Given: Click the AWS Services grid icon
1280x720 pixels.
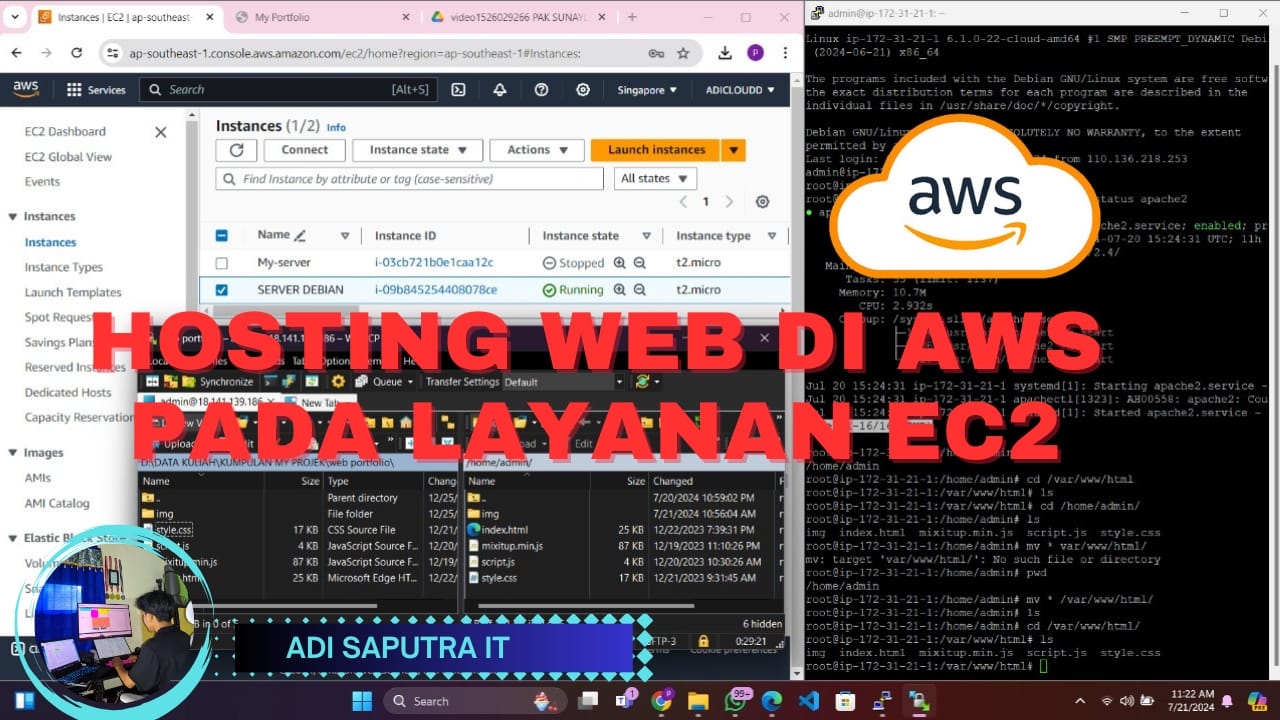Looking at the screenshot, I should coord(74,90).
